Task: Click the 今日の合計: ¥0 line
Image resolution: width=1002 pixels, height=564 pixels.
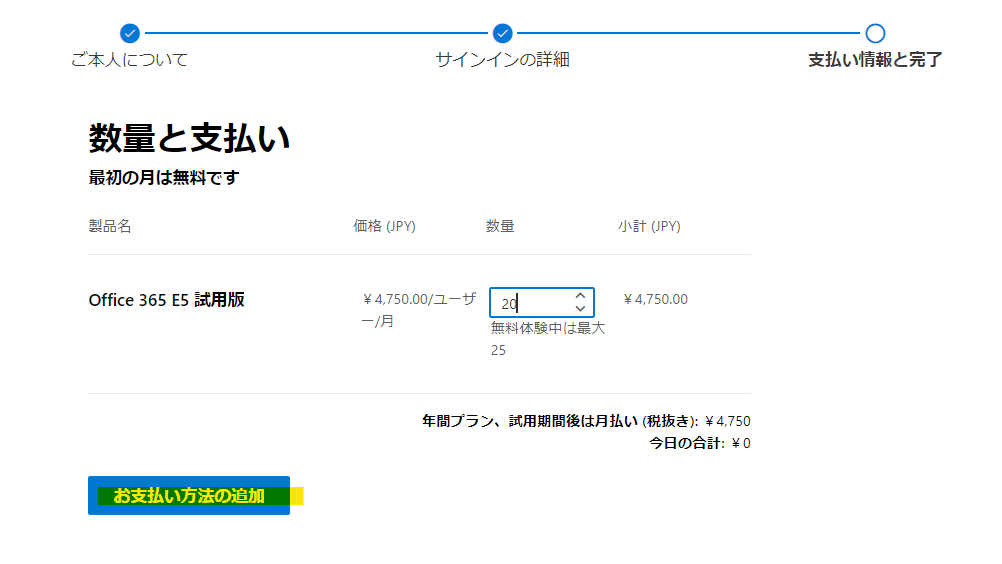Action: 700,443
